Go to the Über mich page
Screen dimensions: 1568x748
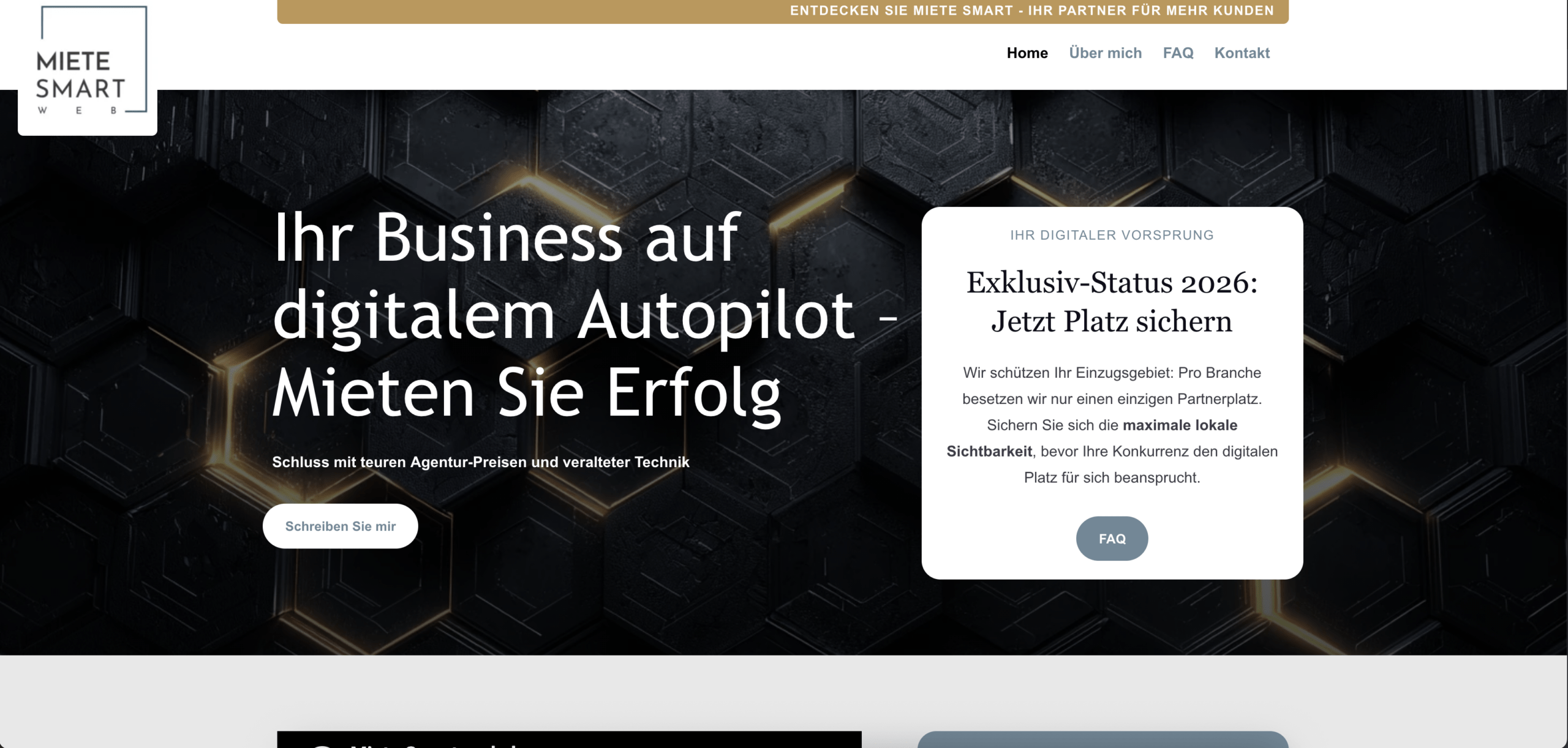1105,53
